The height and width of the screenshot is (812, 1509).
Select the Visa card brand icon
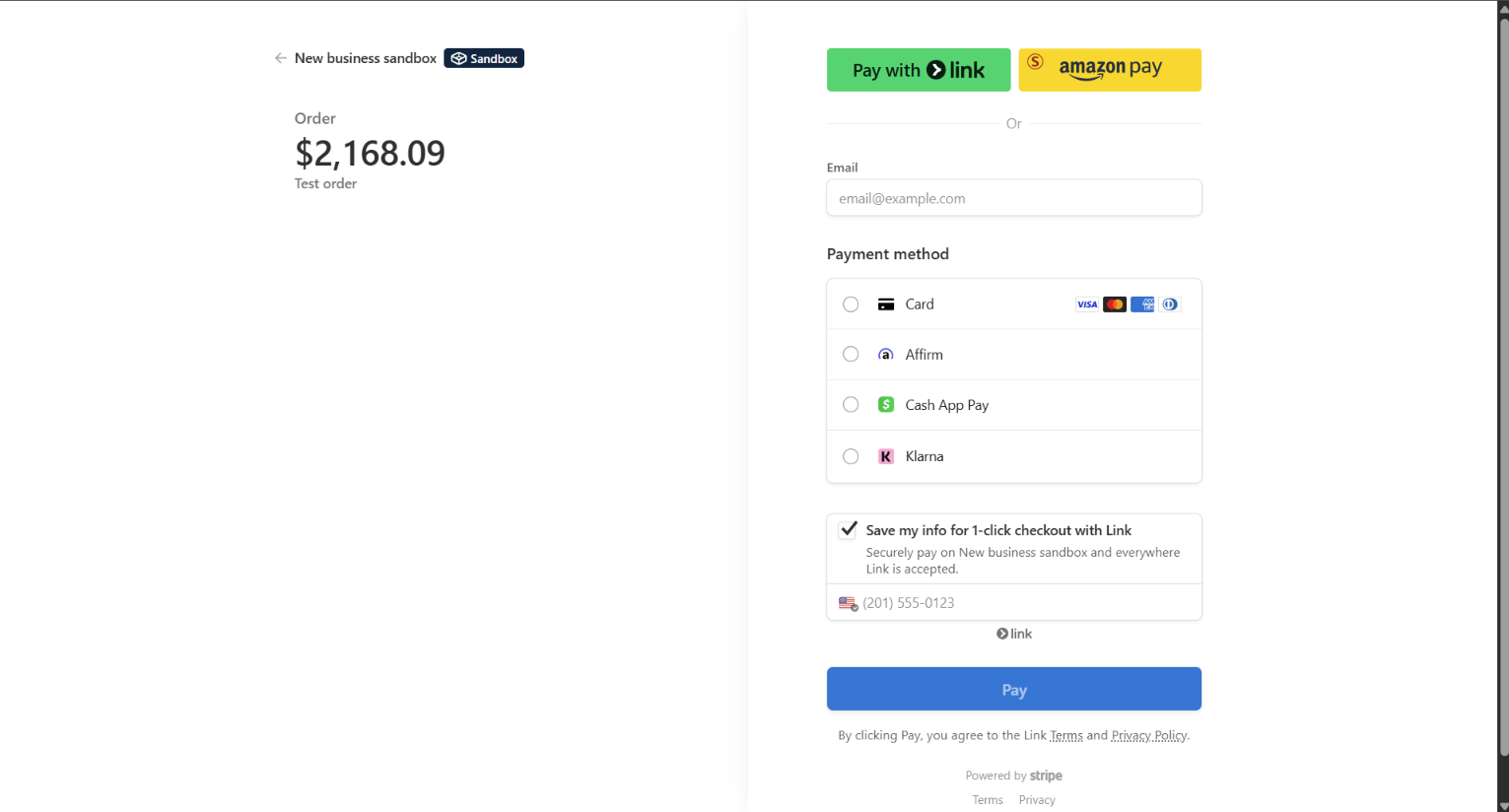pyautogui.click(x=1087, y=304)
